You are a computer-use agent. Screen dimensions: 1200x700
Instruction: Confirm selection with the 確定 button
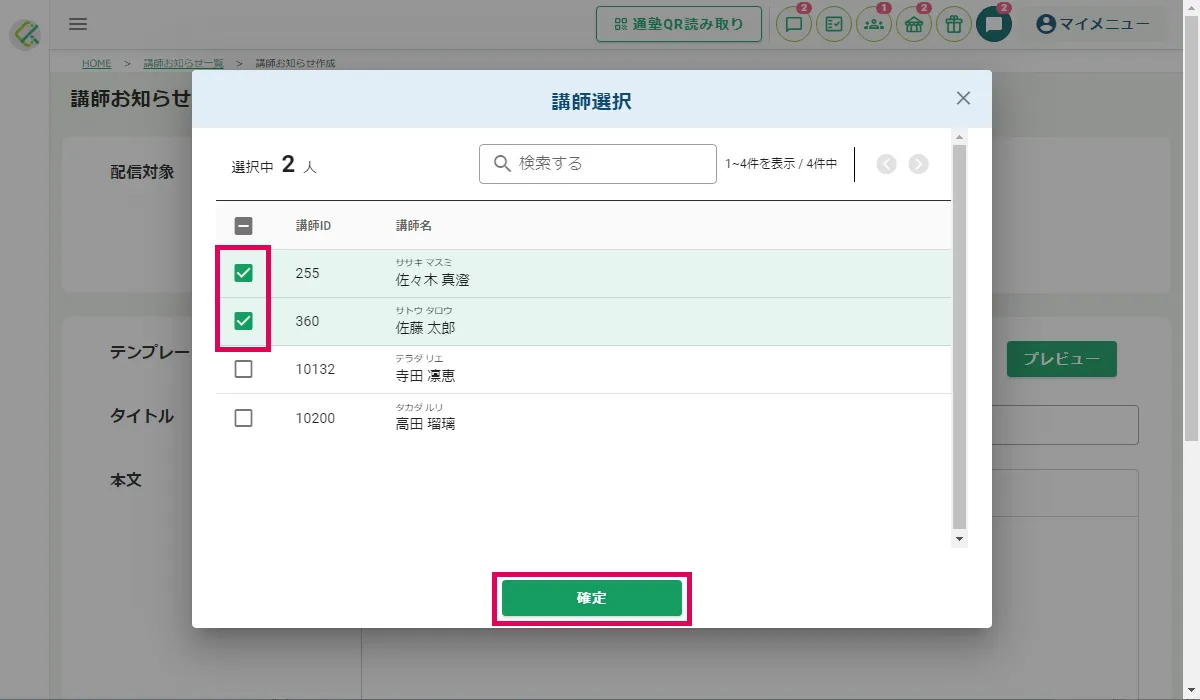click(592, 598)
